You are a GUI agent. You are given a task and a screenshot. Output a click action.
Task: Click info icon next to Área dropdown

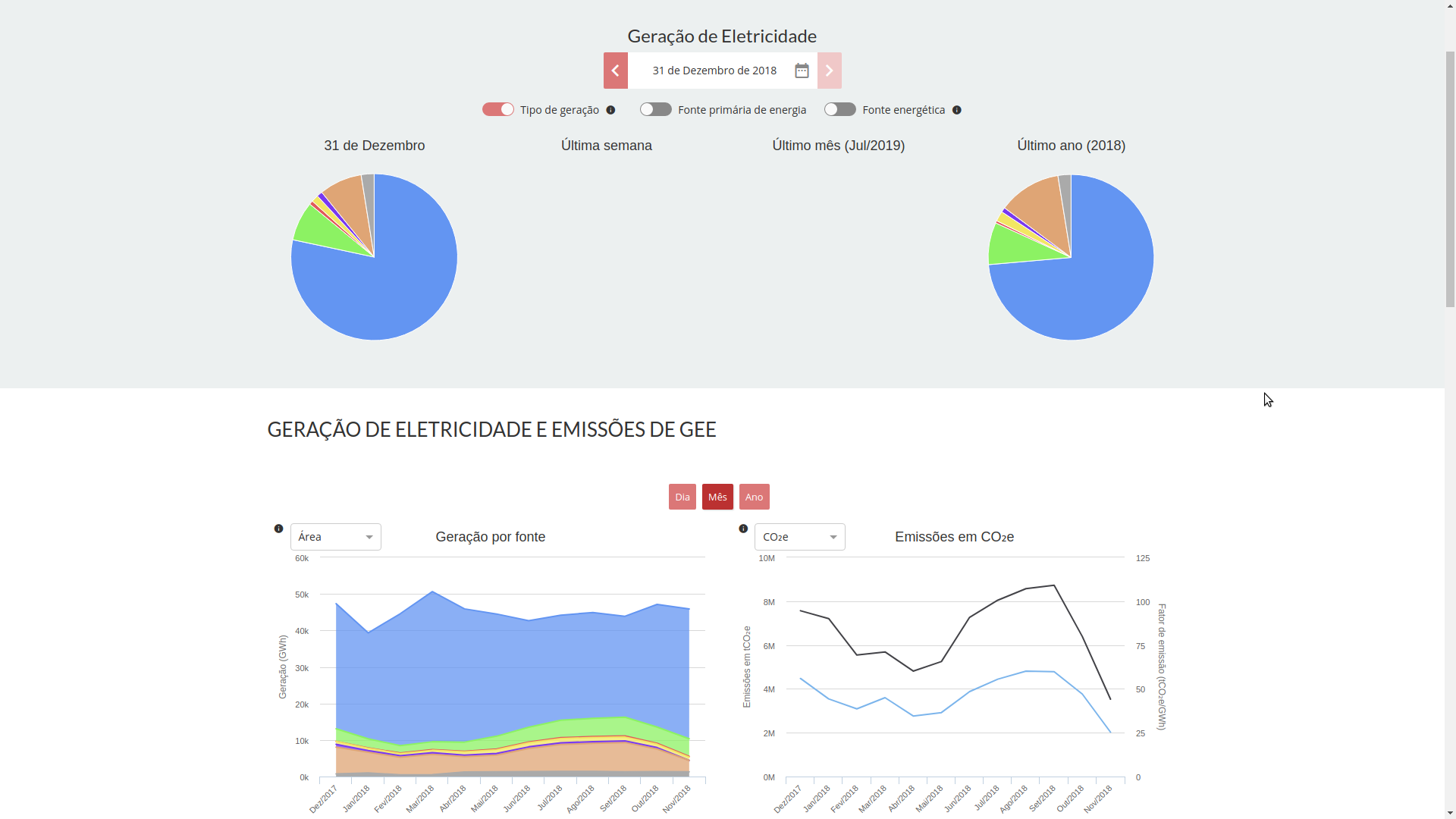[x=278, y=529]
